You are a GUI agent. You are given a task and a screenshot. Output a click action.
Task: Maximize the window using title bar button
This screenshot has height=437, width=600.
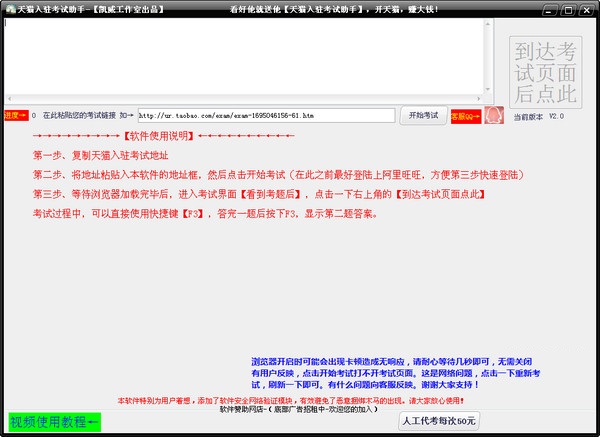point(568,10)
